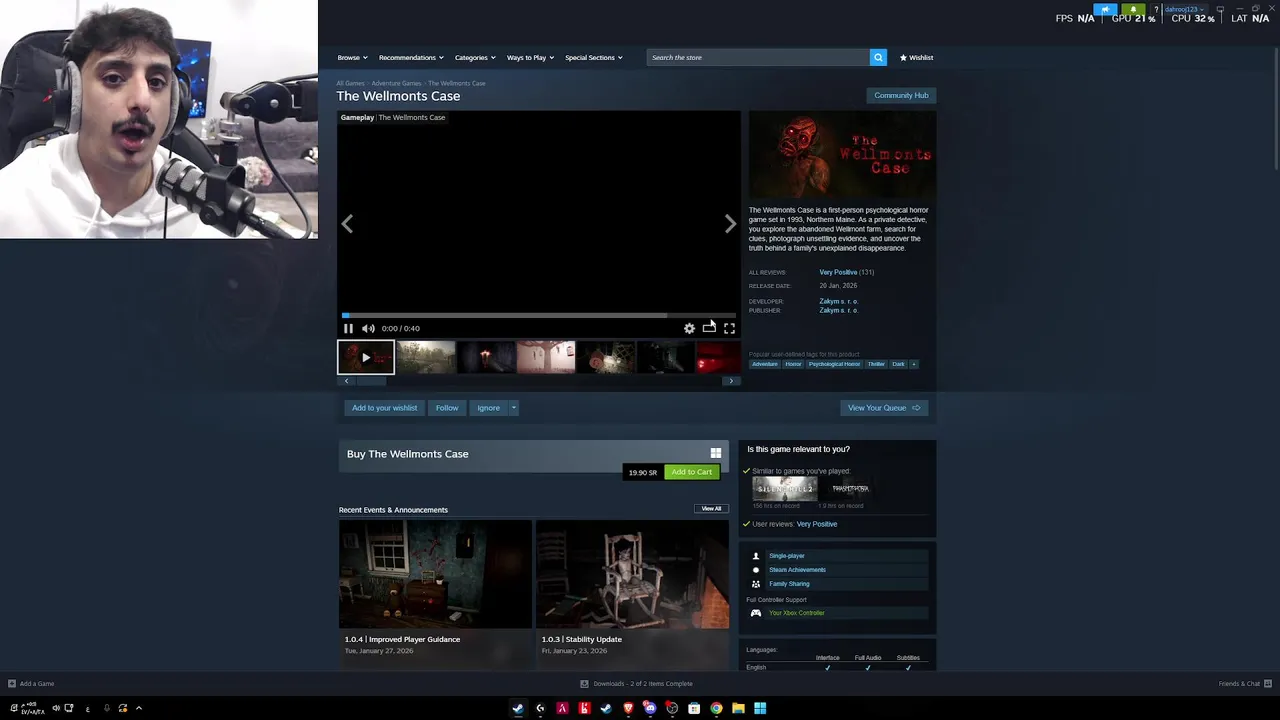Click Add to your wishlist button

[x=384, y=408]
